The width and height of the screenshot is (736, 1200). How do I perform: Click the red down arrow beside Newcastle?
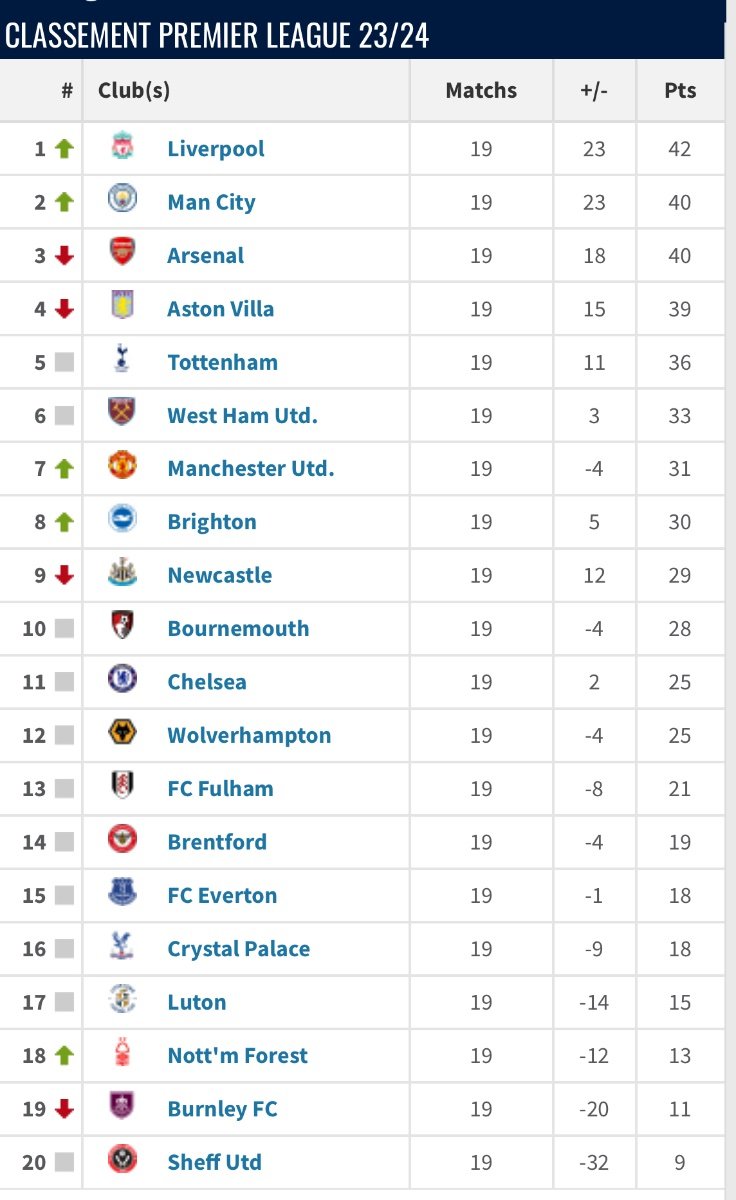[x=64, y=575]
